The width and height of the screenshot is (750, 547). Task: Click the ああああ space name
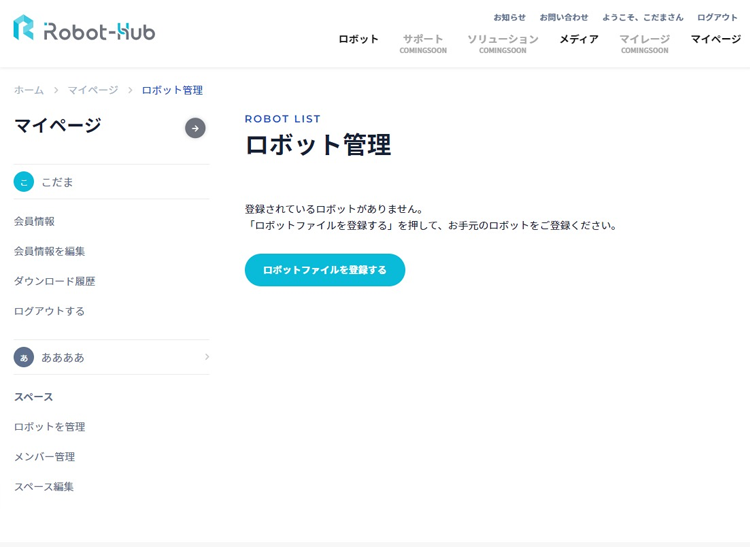pos(63,357)
